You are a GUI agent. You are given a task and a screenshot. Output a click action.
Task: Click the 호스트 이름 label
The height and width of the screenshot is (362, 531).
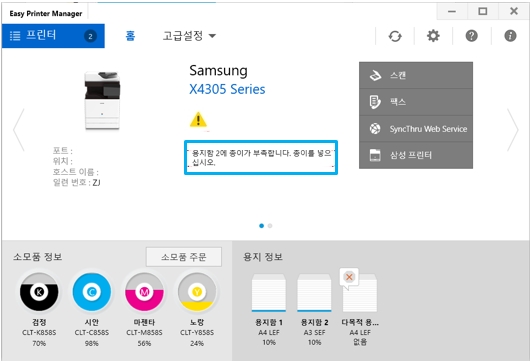75,172
